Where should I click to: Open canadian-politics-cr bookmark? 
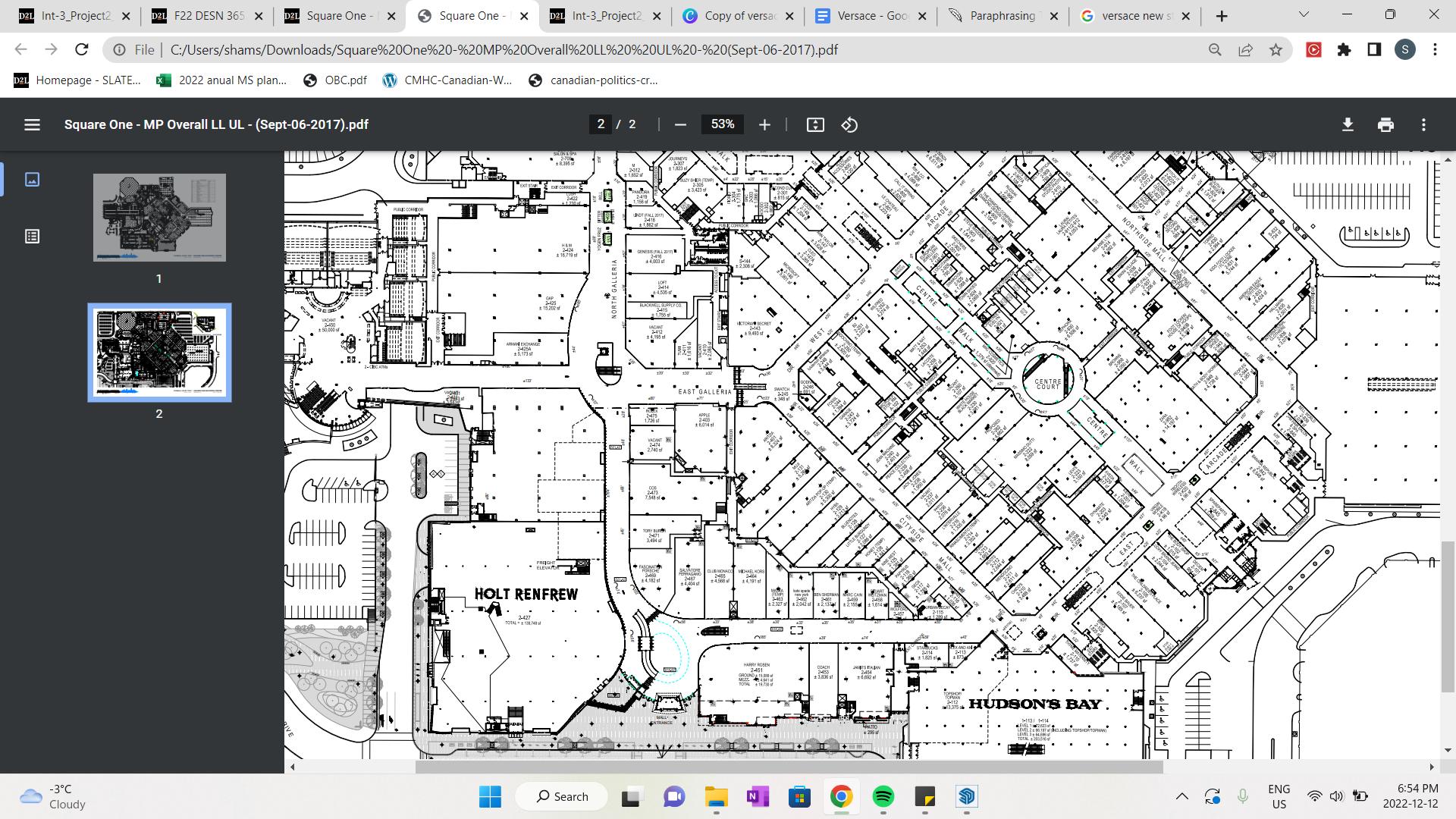(x=593, y=80)
